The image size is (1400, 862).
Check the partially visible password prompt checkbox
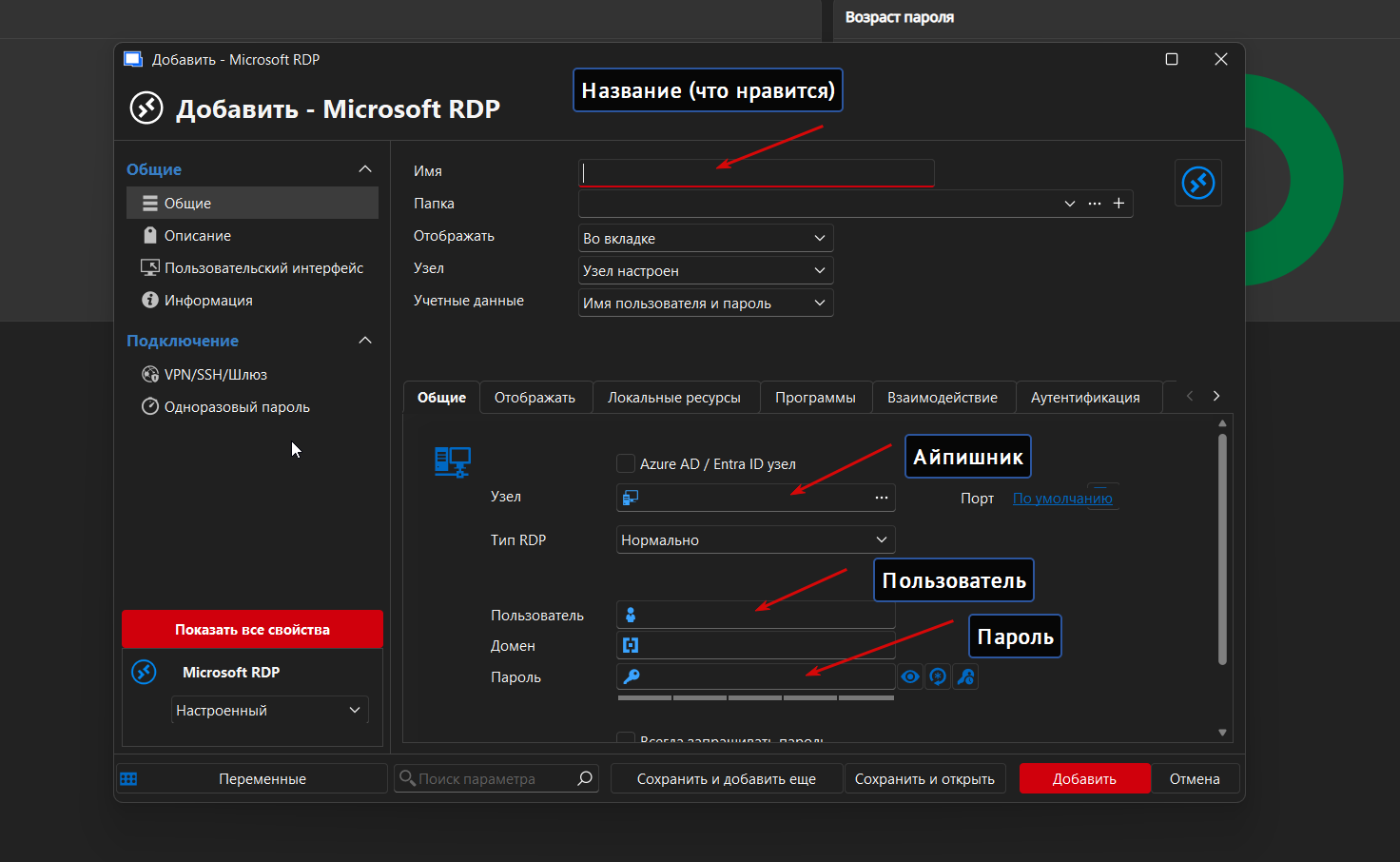pyautogui.click(x=626, y=737)
